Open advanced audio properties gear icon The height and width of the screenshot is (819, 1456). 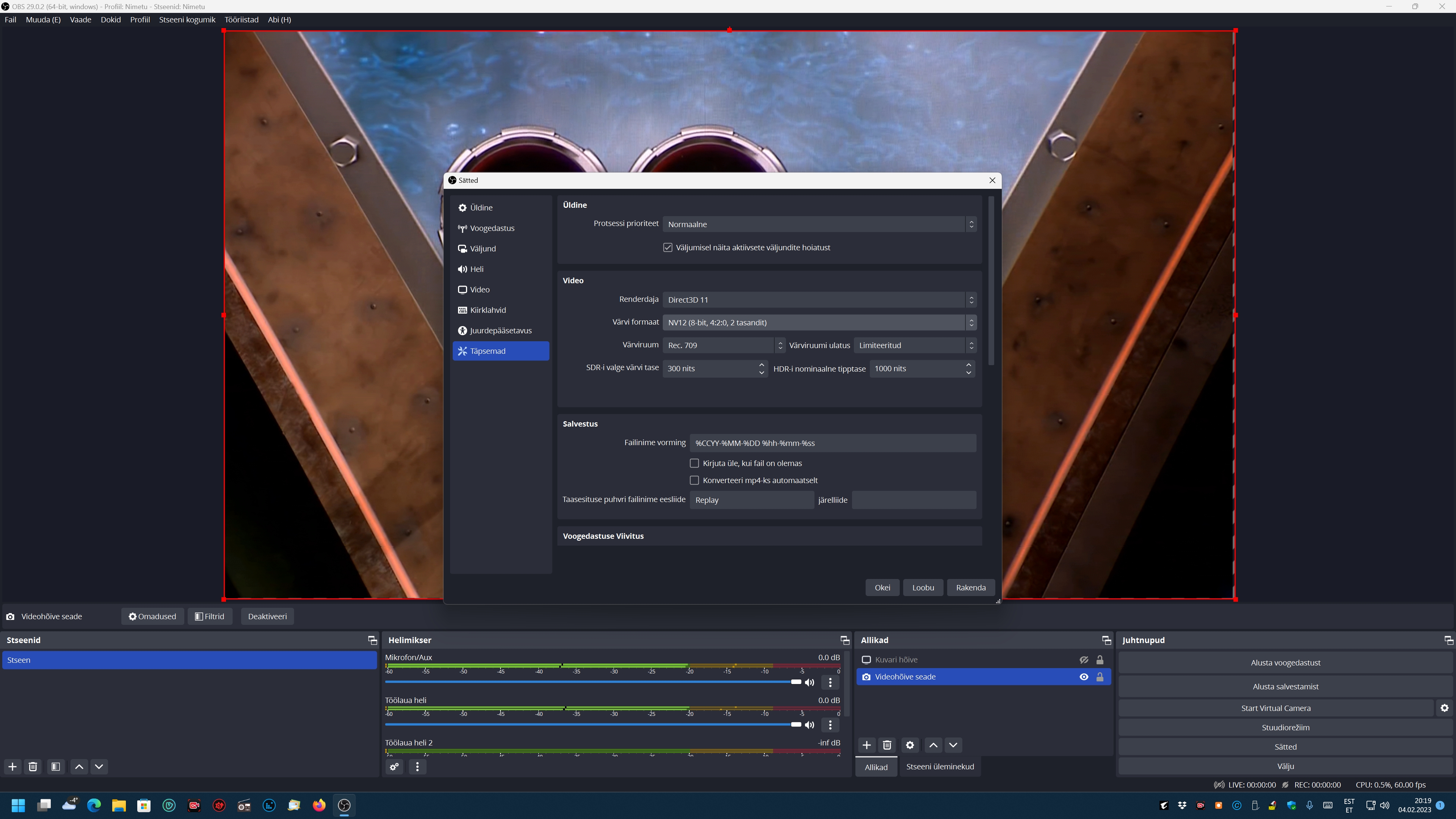click(x=394, y=766)
